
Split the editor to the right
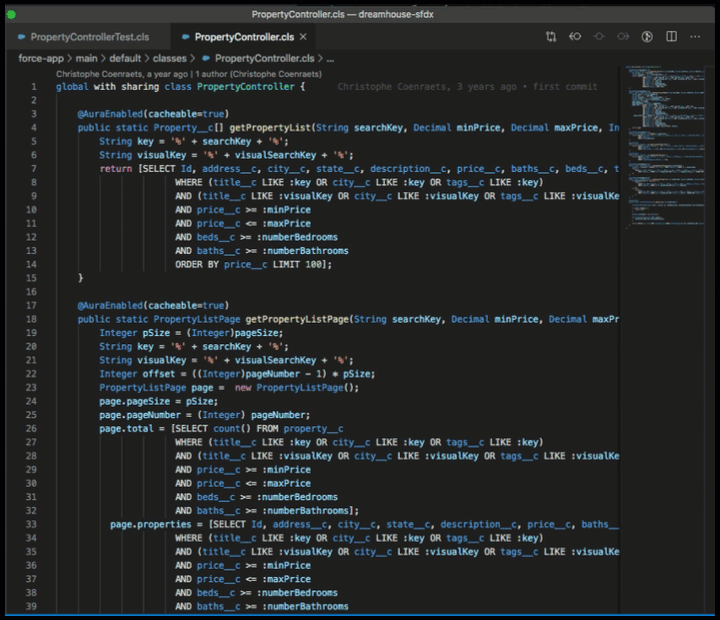coord(671,36)
